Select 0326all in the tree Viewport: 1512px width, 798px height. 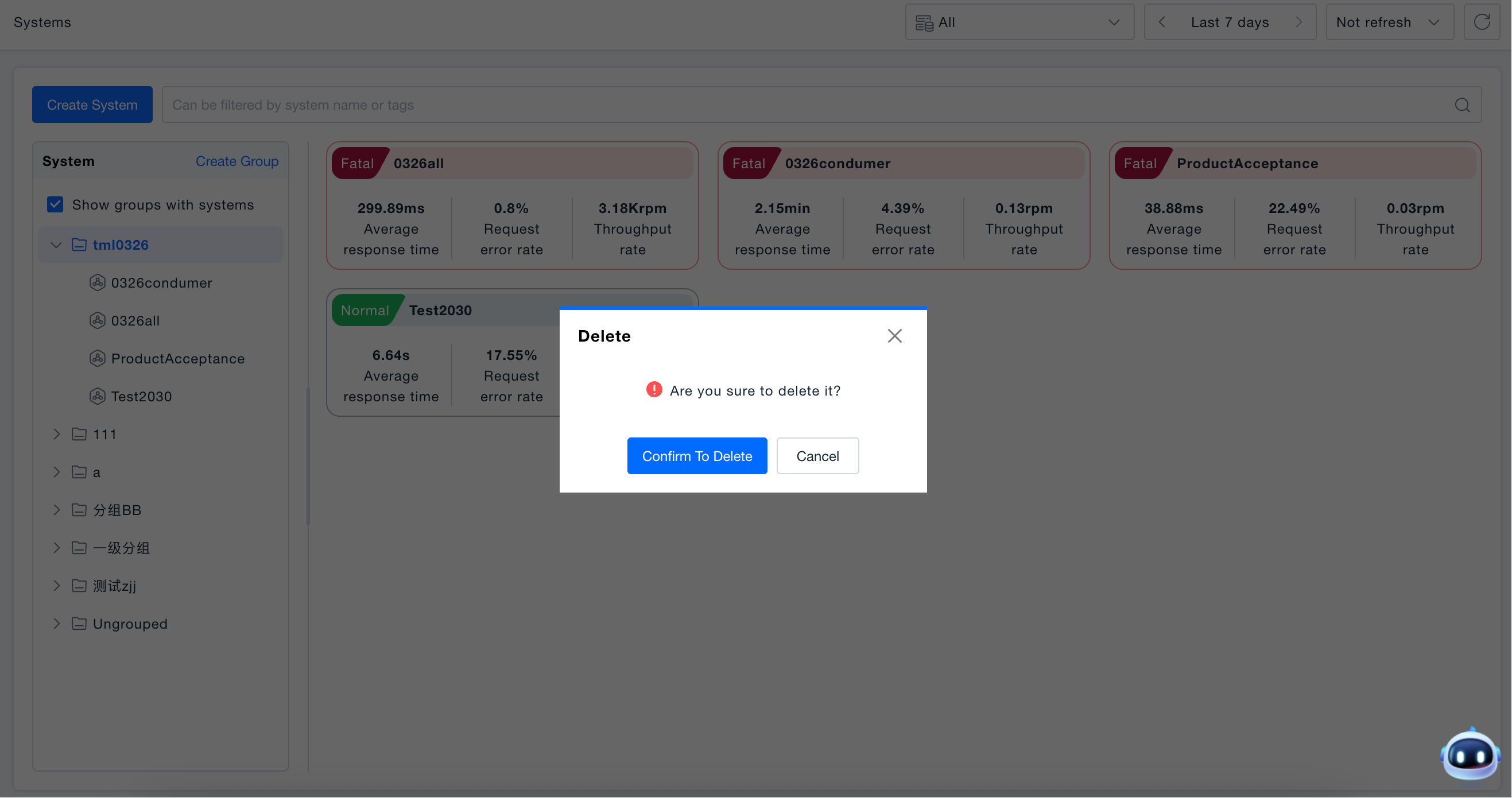135,320
